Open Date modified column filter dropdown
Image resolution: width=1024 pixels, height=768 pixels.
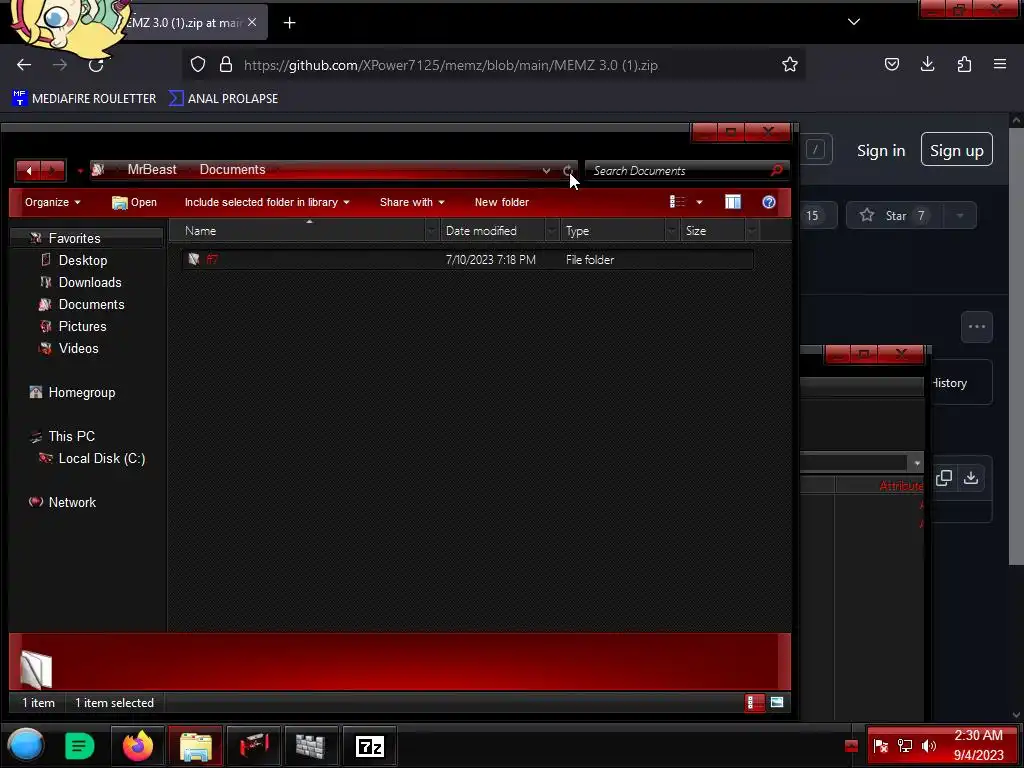click(x=552, y=231)
